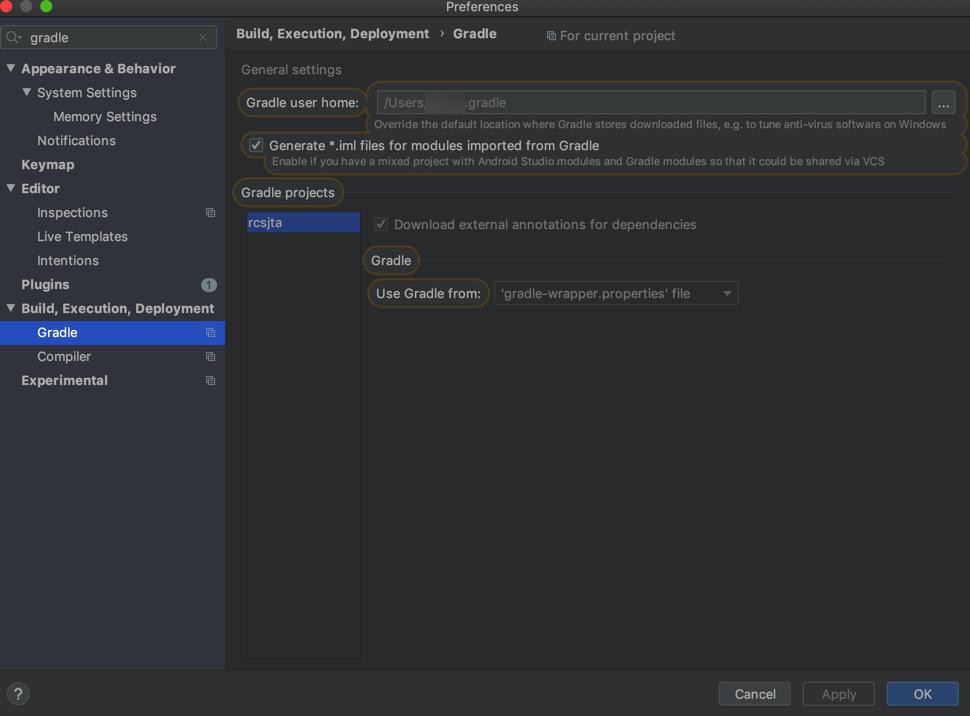This screenshot has height=716, width=970.
Task: Select System Settings label in tree
Action: (x=87, y=93)
